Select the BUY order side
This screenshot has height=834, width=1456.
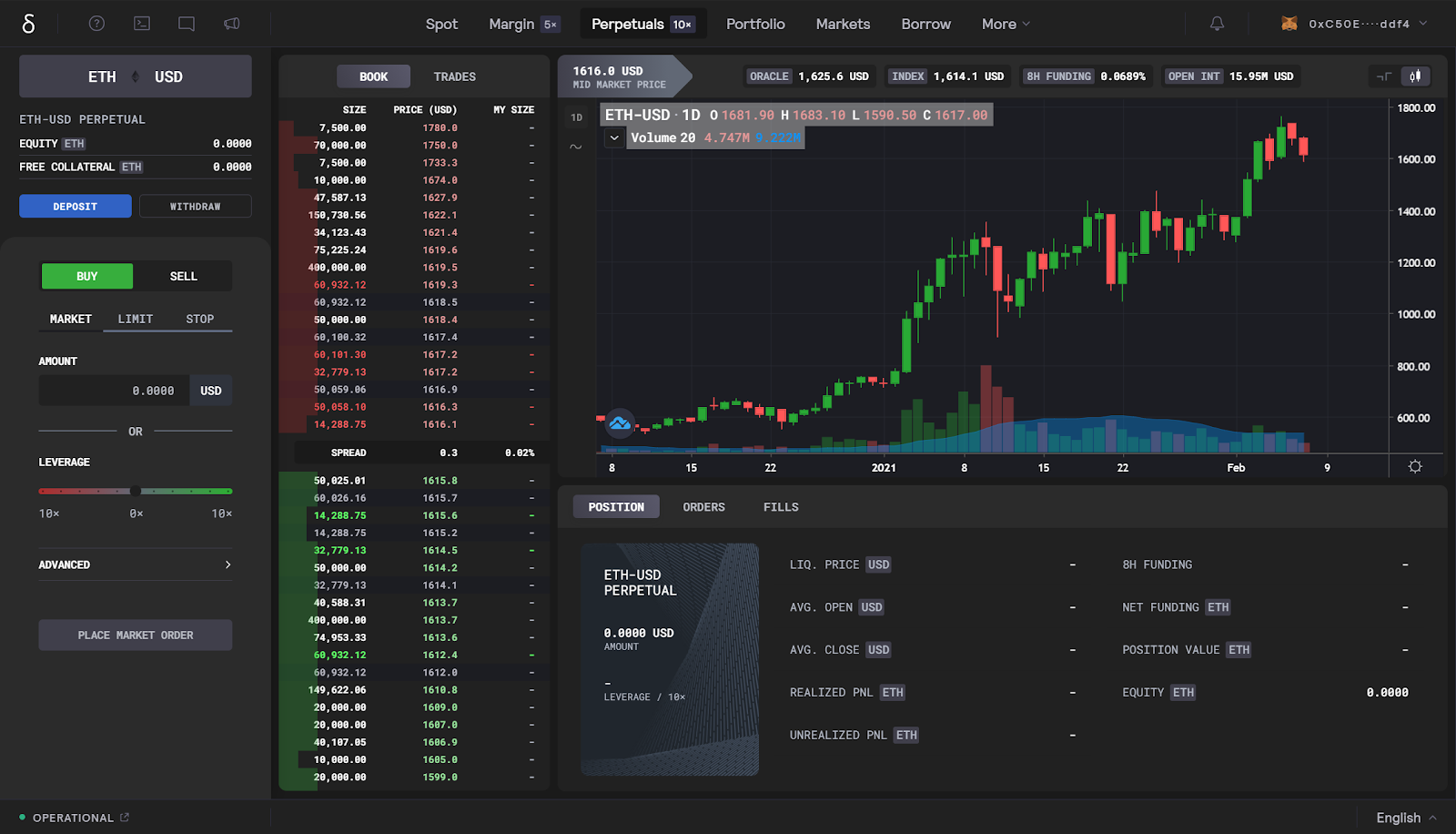coord(87,276)
